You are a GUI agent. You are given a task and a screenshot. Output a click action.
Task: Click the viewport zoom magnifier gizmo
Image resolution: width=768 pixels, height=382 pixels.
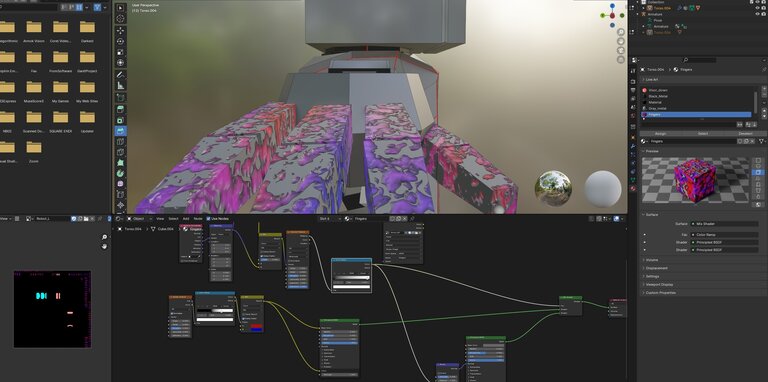click(x=621, y=32)
